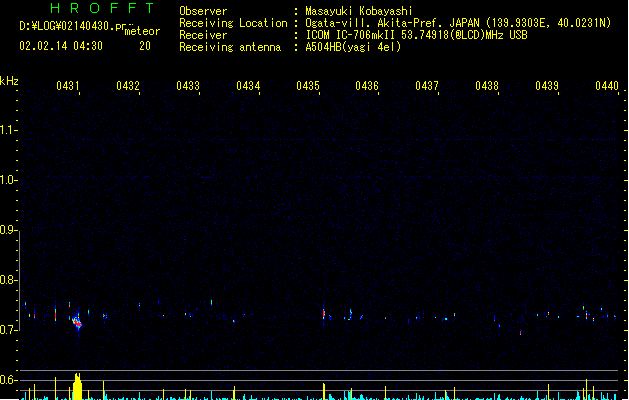Click the 0437 time marker
This screenshot has width=629, height=400.
pos(427,86)
